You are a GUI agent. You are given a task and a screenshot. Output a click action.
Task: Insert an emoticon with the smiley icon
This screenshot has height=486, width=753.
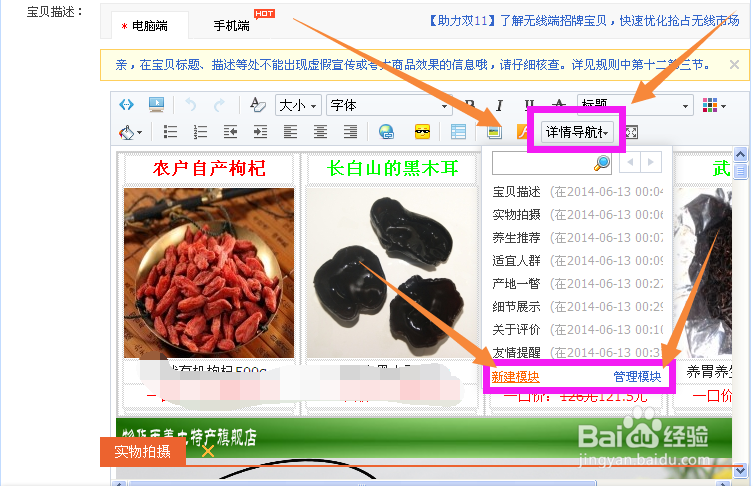422,132
